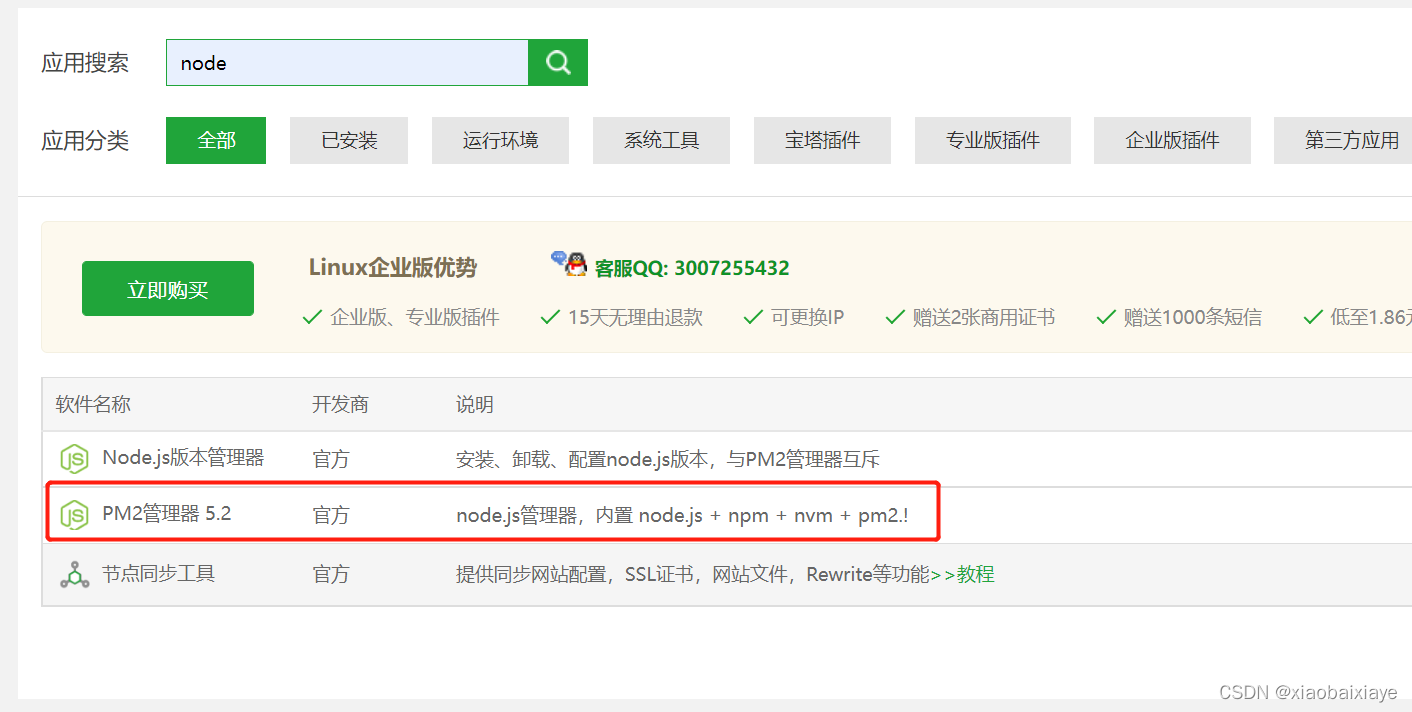Image resolution: width=1412 pixels, height=712 pixels.
Task: Select the 节点同步工具 node icon
Action: click(74, 573)
